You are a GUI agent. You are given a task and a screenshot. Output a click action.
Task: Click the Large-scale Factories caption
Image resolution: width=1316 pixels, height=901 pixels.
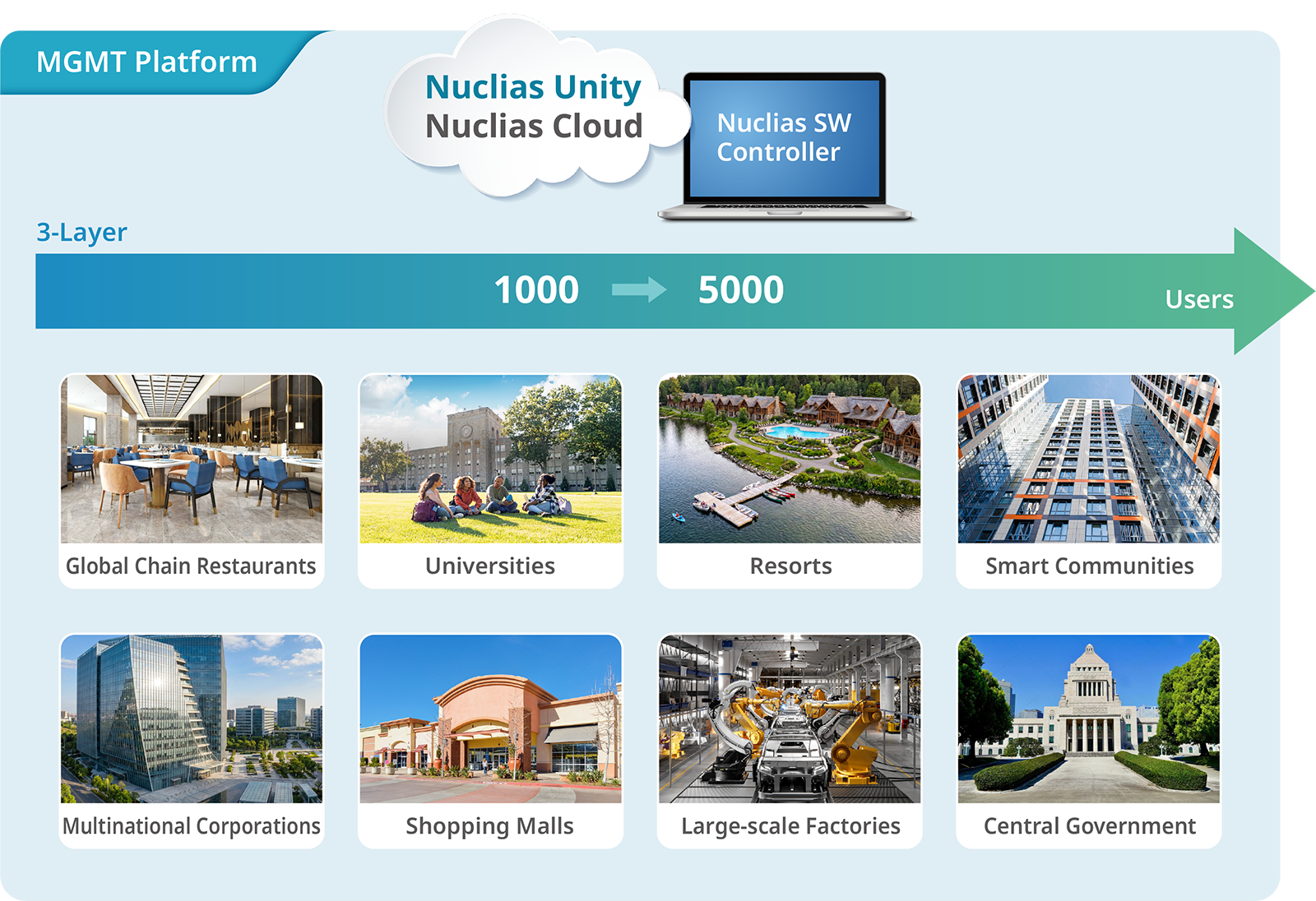pyautogui.click(x=790, y=826)
